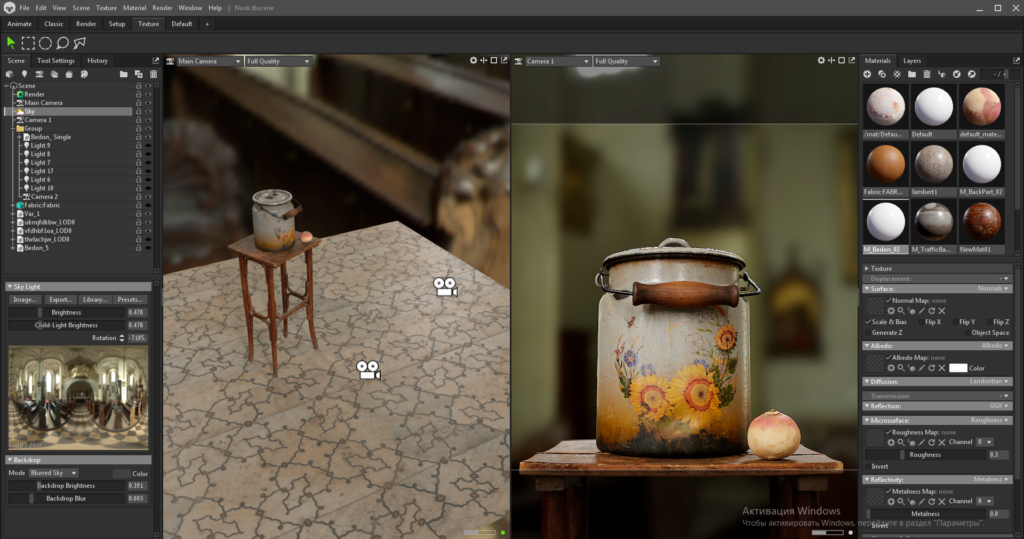Duplicate selected object in Scene panel
This screenshot has height=539, width=1024.
click(x=138, y=74)
